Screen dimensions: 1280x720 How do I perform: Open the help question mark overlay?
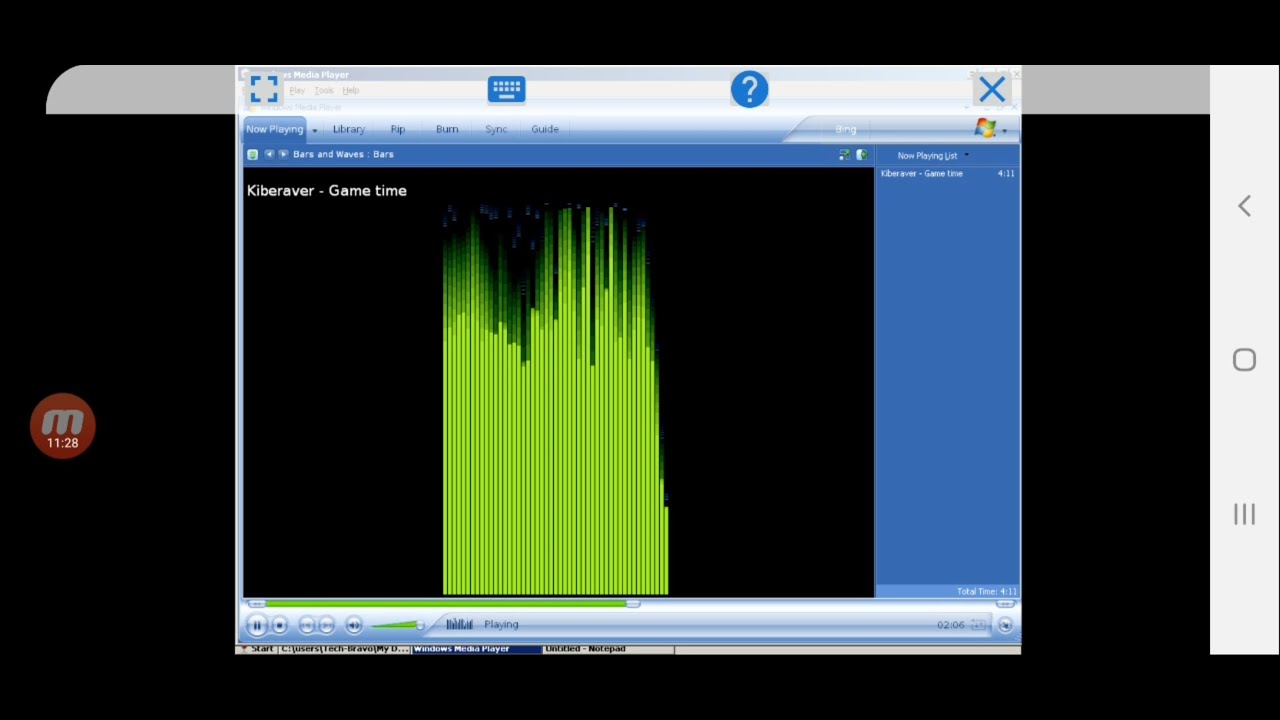pyautogui.click(x=749, y=89)
